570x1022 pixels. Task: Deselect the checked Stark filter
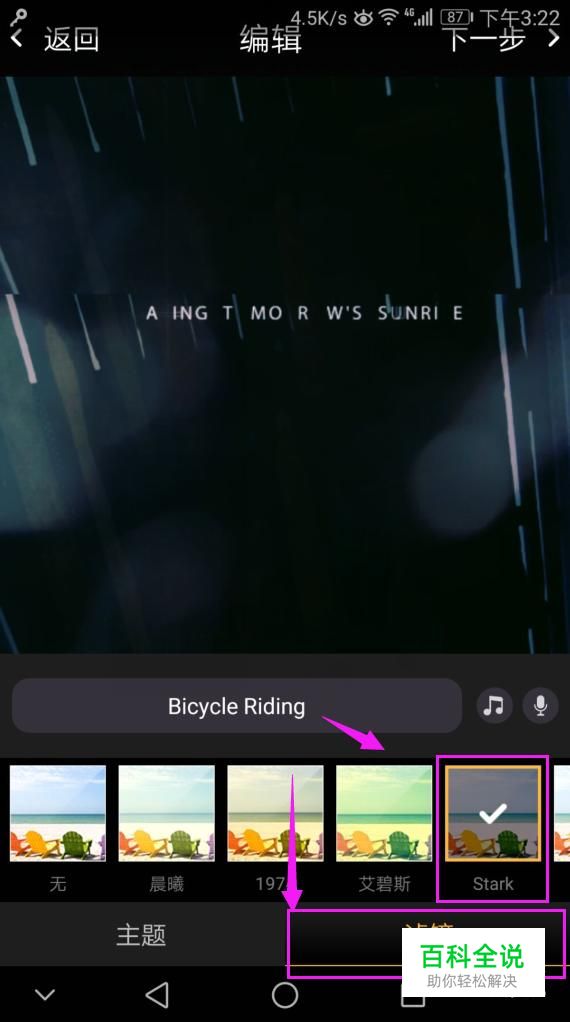click(x=492, y=813)
